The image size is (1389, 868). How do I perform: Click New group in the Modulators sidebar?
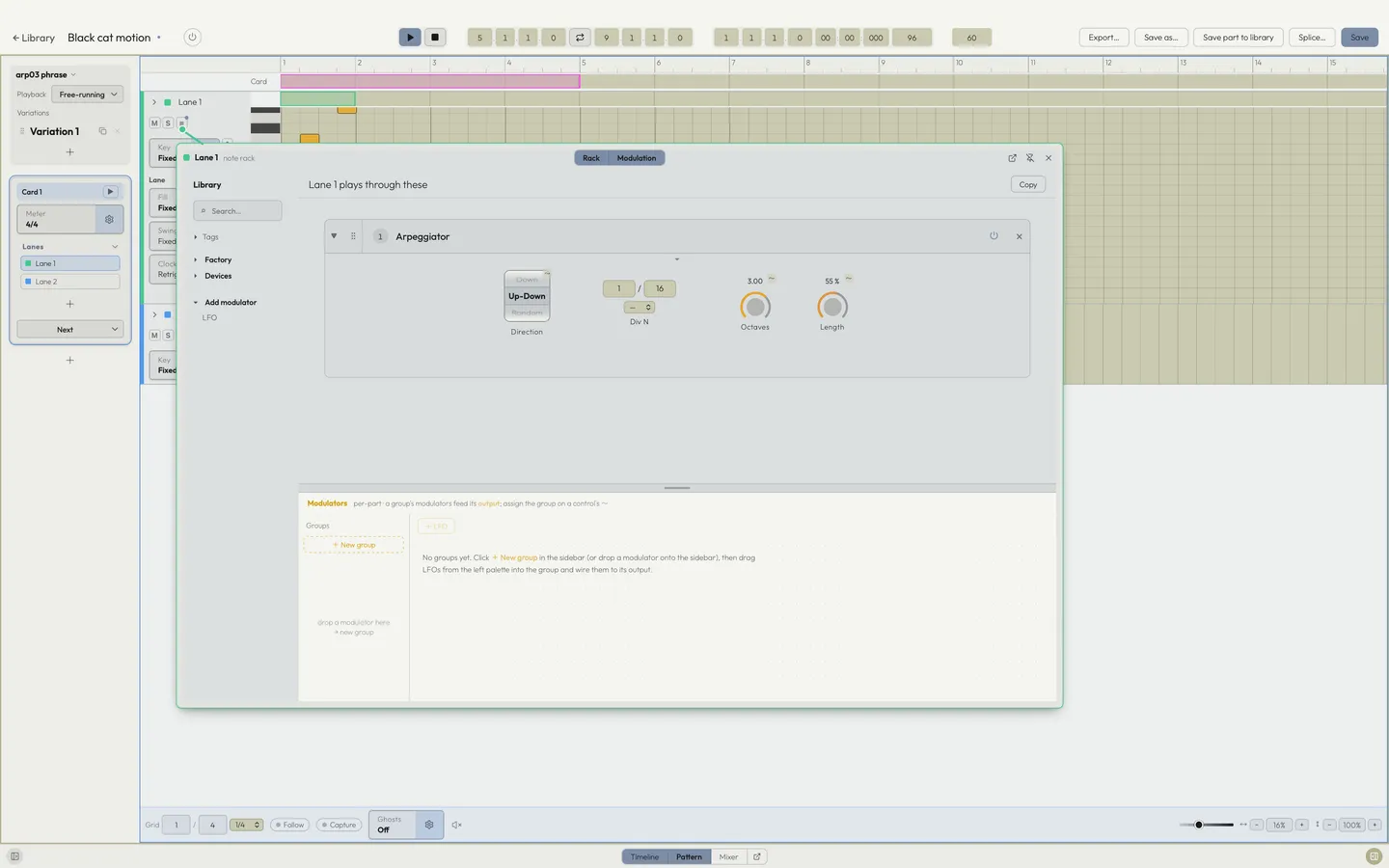[354, 545]
